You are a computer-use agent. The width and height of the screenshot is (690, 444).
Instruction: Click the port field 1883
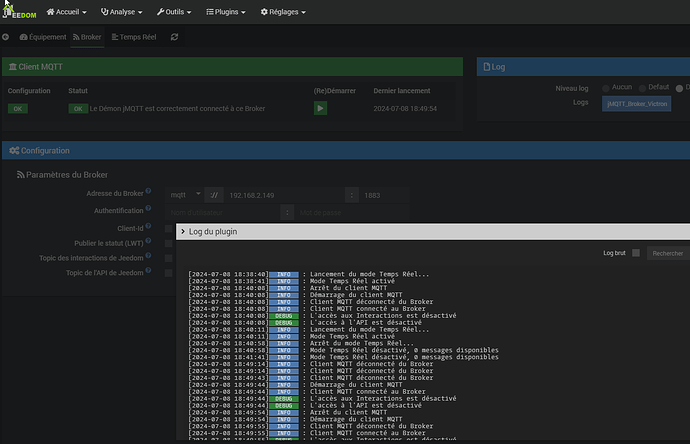click(384, 195)
